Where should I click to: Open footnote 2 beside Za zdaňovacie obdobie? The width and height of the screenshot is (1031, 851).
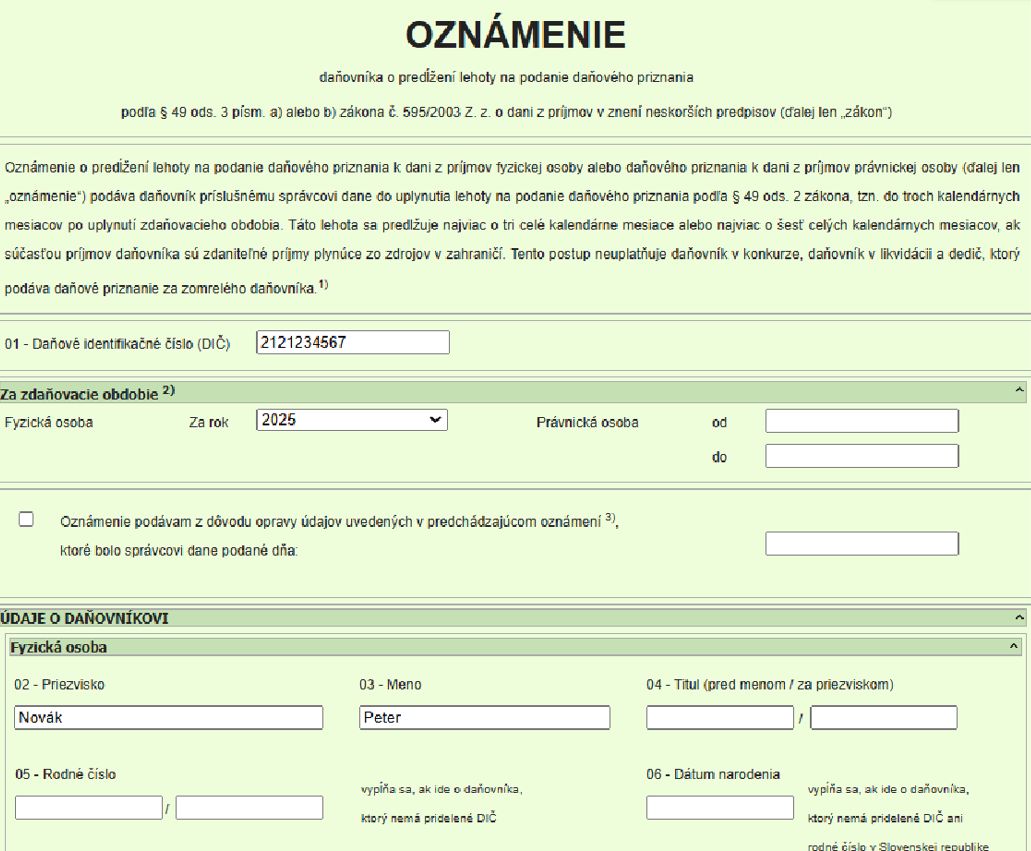coord(169,391)
